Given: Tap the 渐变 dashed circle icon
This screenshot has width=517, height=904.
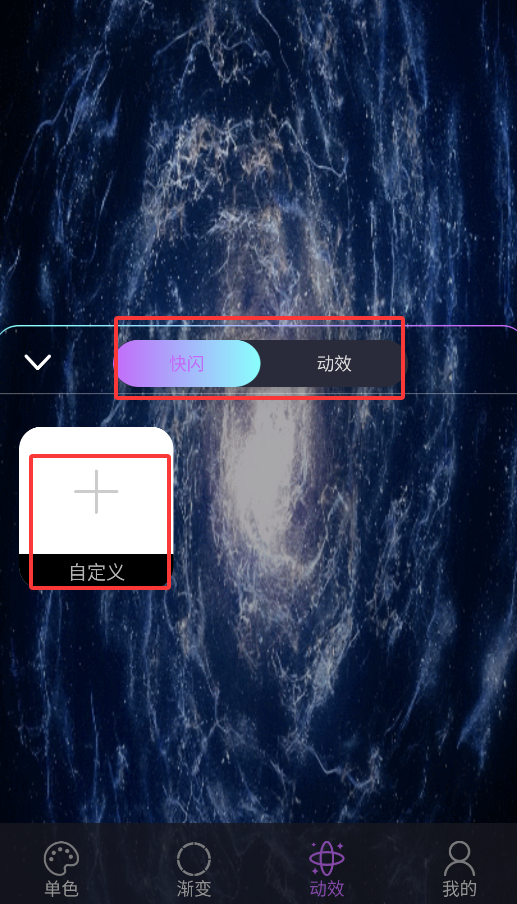Looking at the screenshot, I should click(x=194, y=859).
